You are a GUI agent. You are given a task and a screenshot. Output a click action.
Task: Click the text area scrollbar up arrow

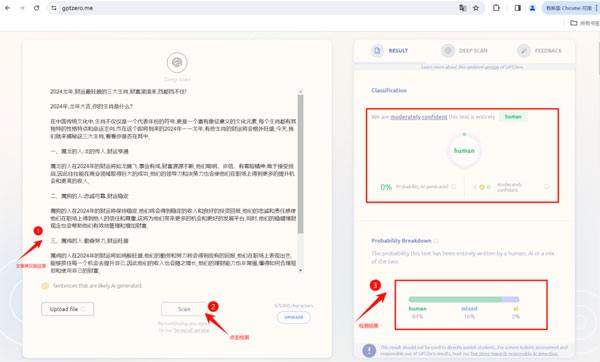[300, 91]
